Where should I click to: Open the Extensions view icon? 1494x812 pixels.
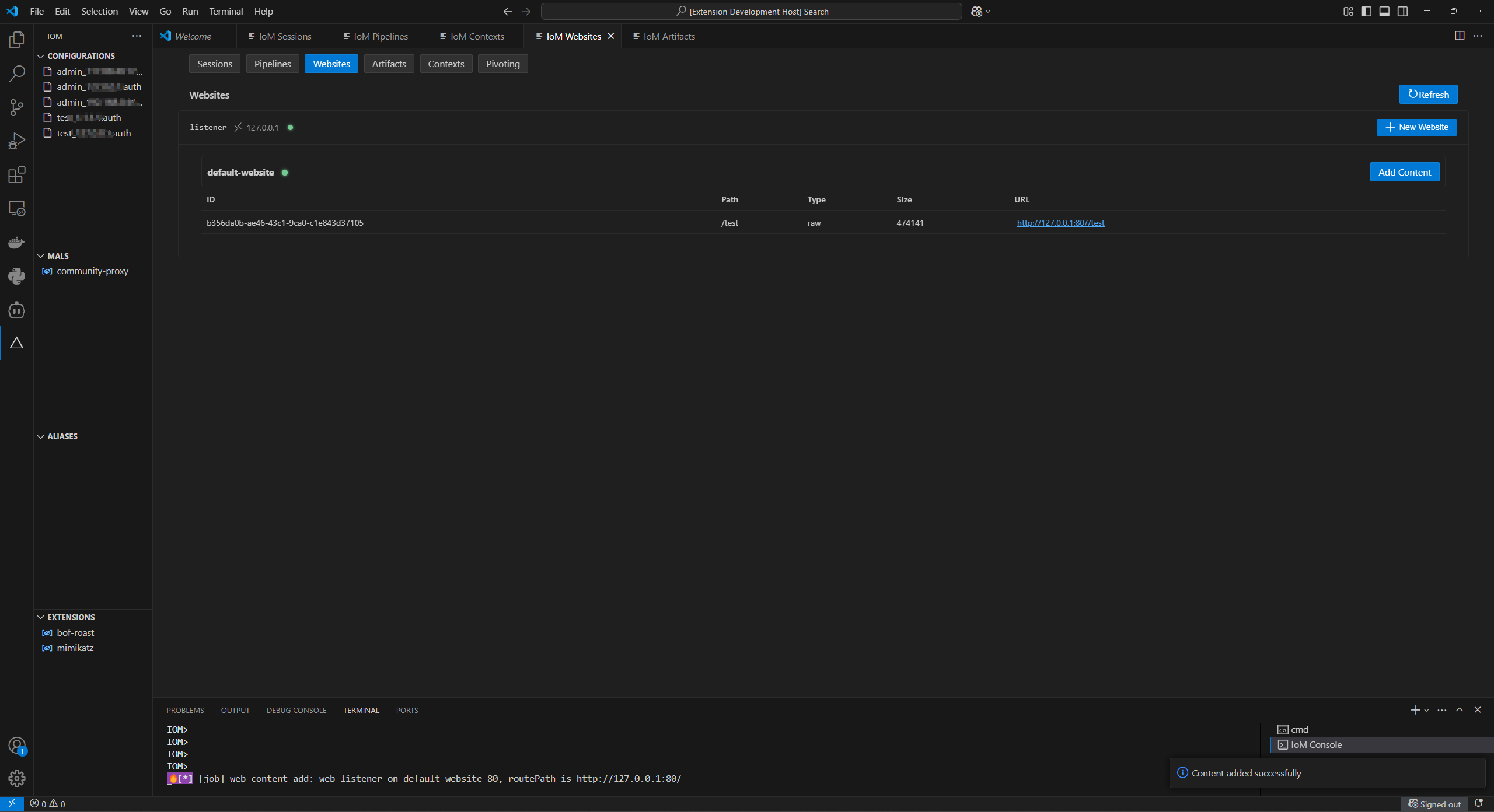point(16,174)
